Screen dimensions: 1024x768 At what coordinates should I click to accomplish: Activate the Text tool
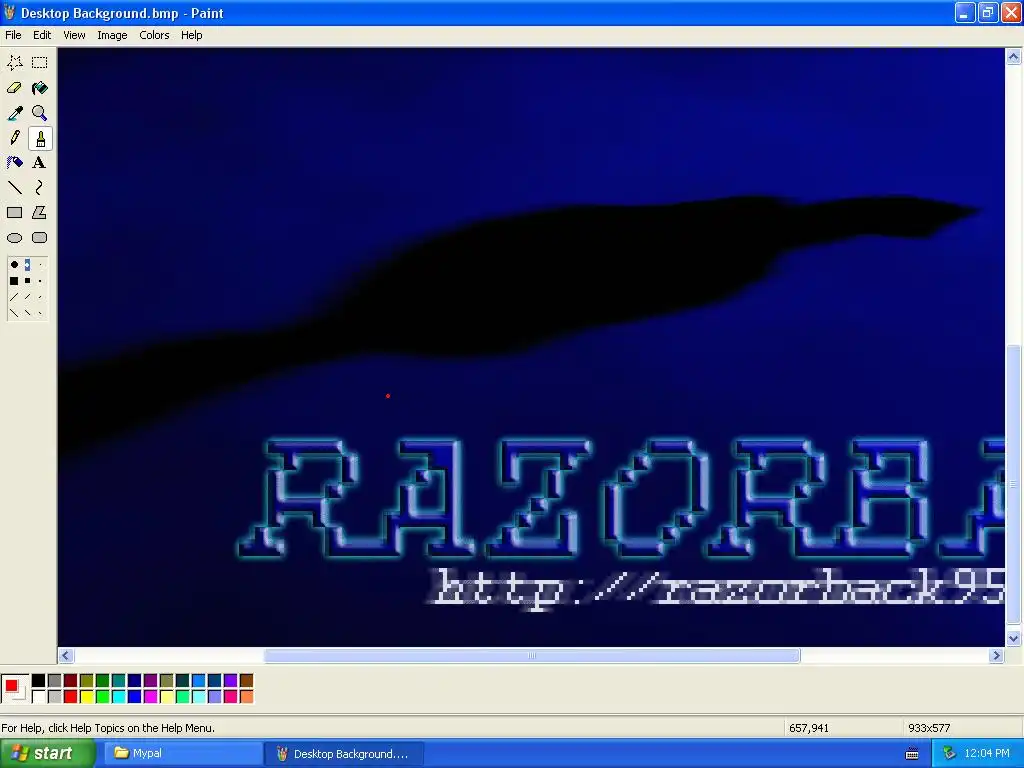(x=39, y=163)
